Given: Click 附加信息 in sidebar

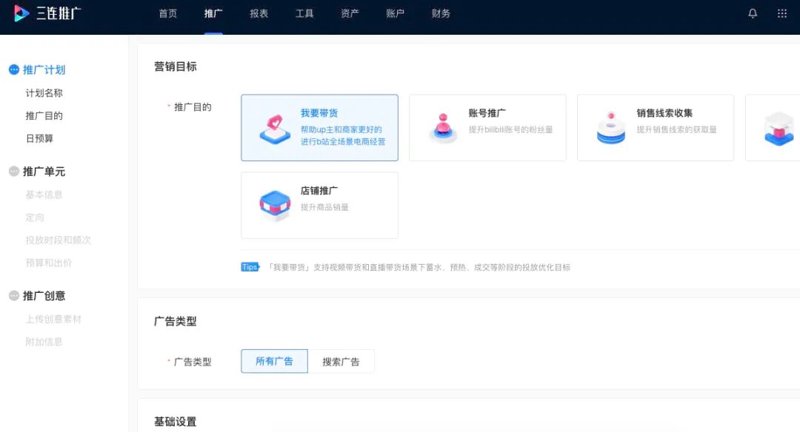Looking at the screenshot, I should (44, 342).
